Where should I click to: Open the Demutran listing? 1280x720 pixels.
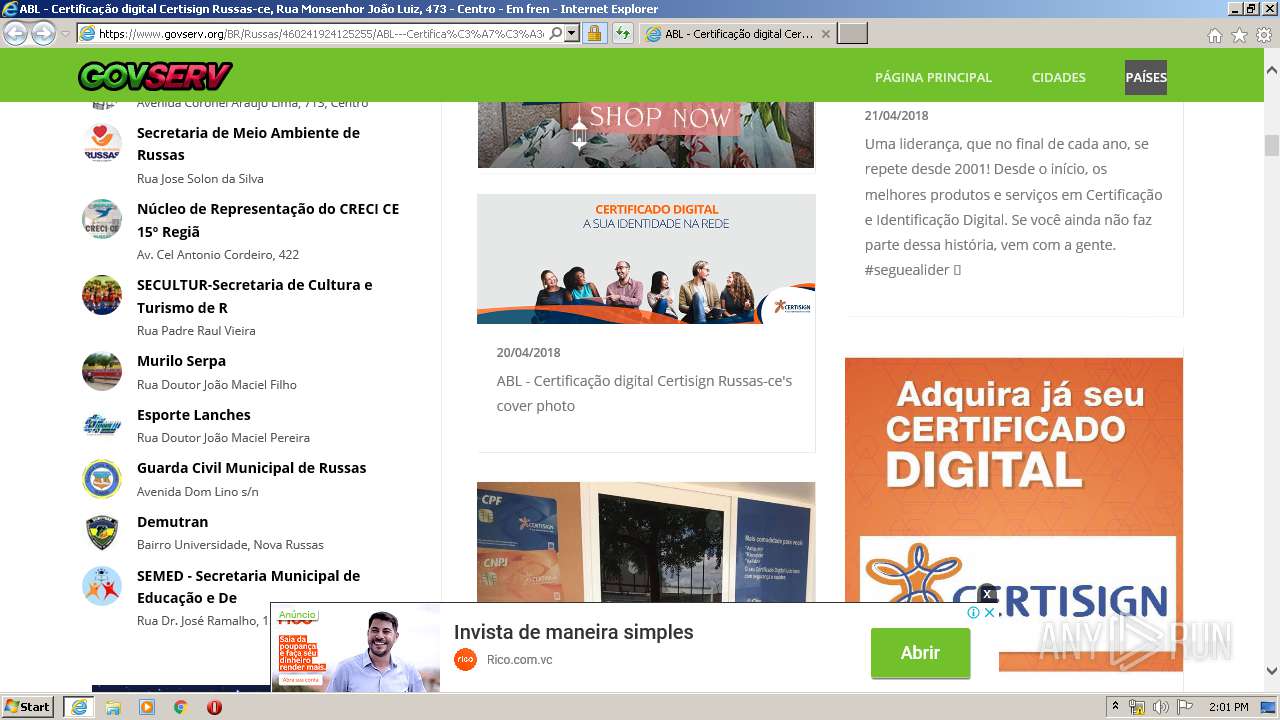click(x=173, y=521)
